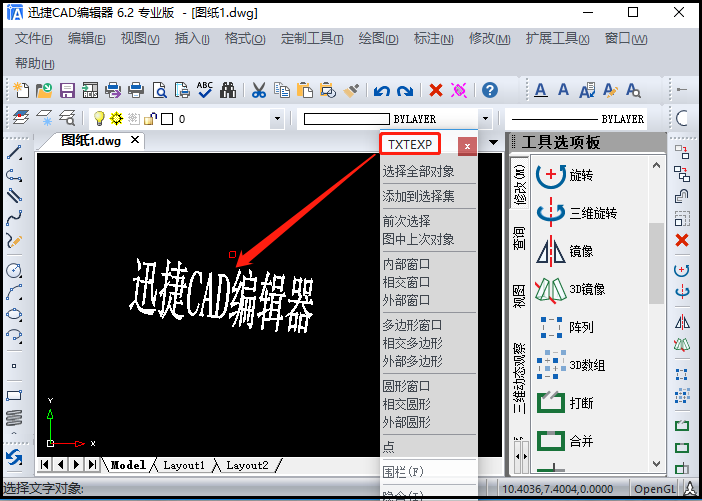
Task: Open layer manager icon
Action: (x=21, y=118)
